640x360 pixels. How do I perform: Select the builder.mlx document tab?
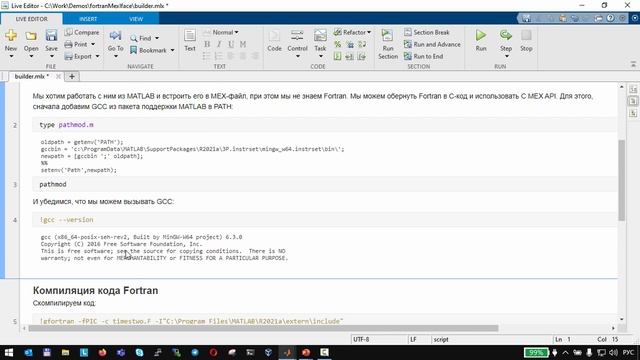31,76
